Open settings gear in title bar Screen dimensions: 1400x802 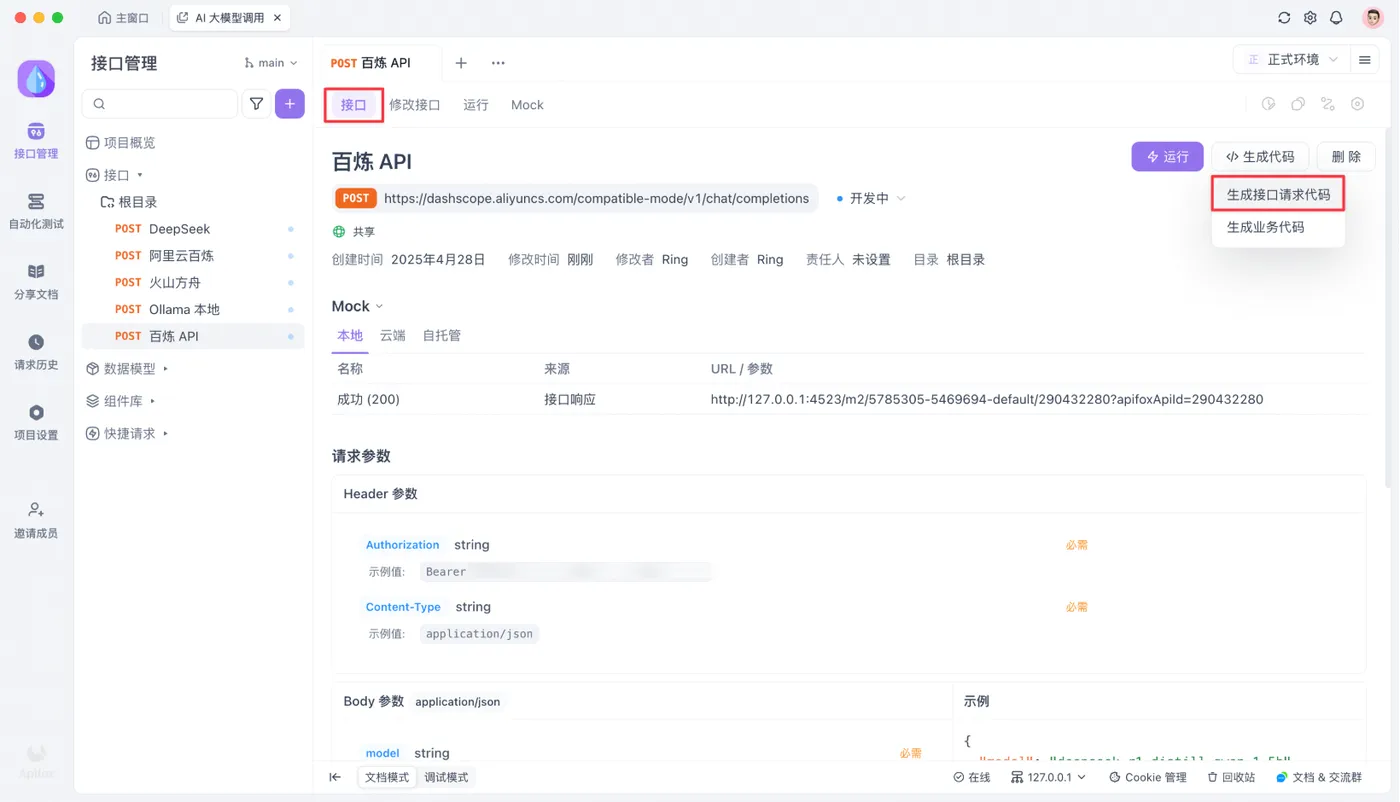tap(1310, 18)
